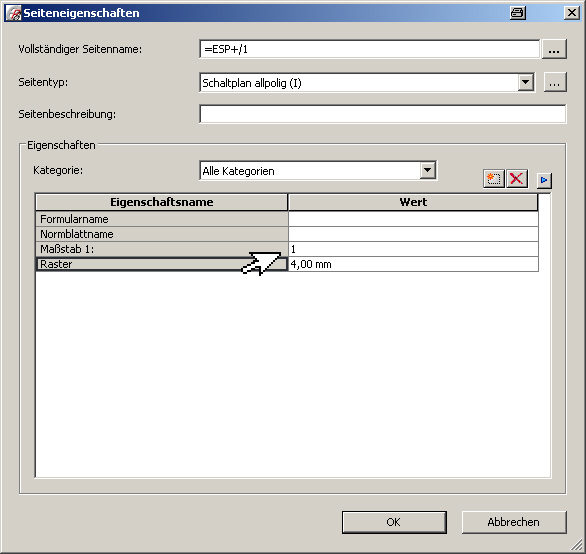Open browse button next to Seitentyp
Viewport: 586px width, 554px height.
click(x=555, y=82)
